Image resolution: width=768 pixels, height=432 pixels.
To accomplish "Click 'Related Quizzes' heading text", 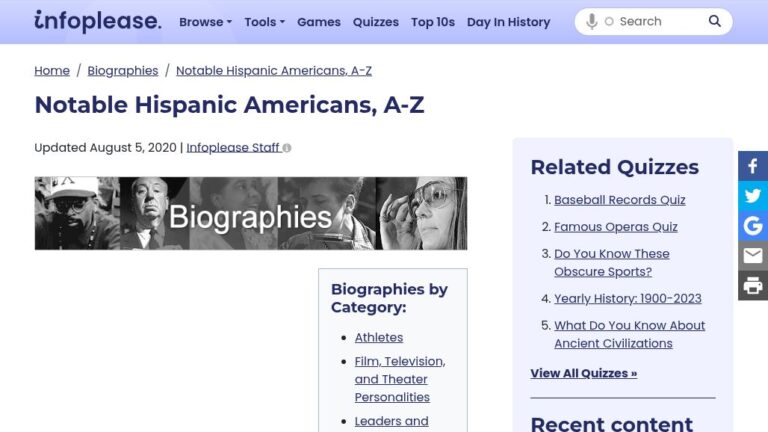I will (615, 167).
